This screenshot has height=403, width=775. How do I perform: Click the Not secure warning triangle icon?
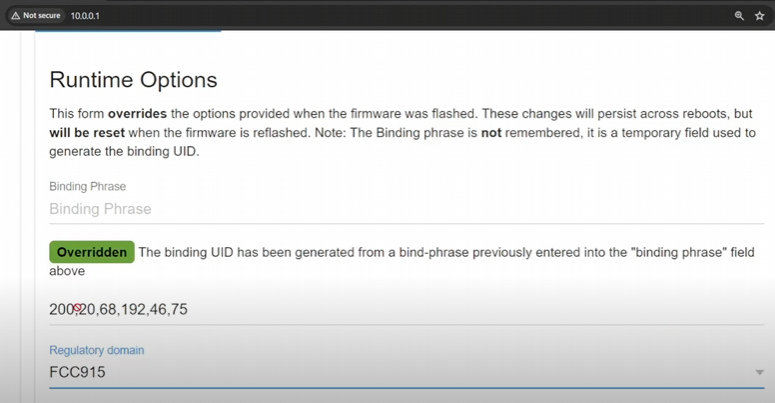tap(16, 16)
